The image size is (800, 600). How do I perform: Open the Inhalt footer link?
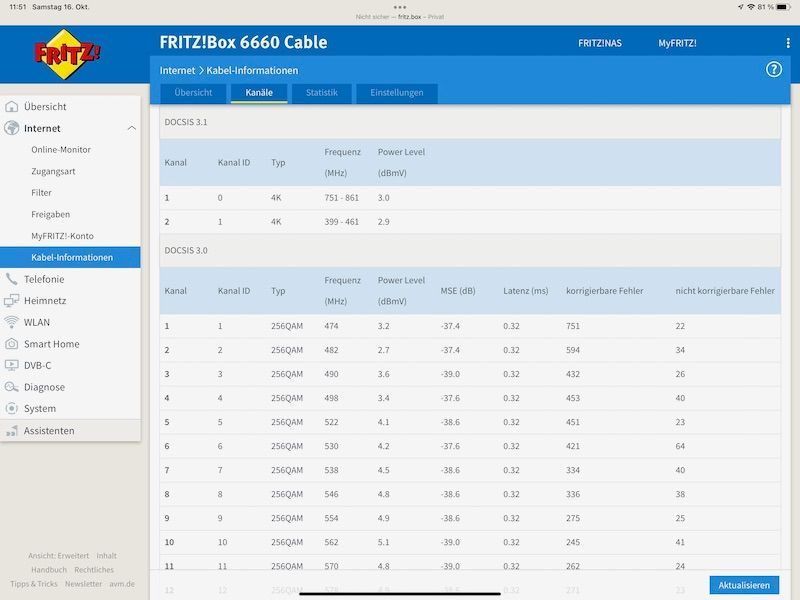[106, 556]
